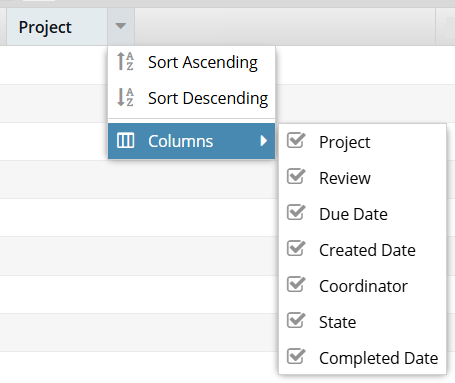This screenshot has width=455, height=383.
Task: Click the Sort Descending A-Z icon
Action: 125,97
